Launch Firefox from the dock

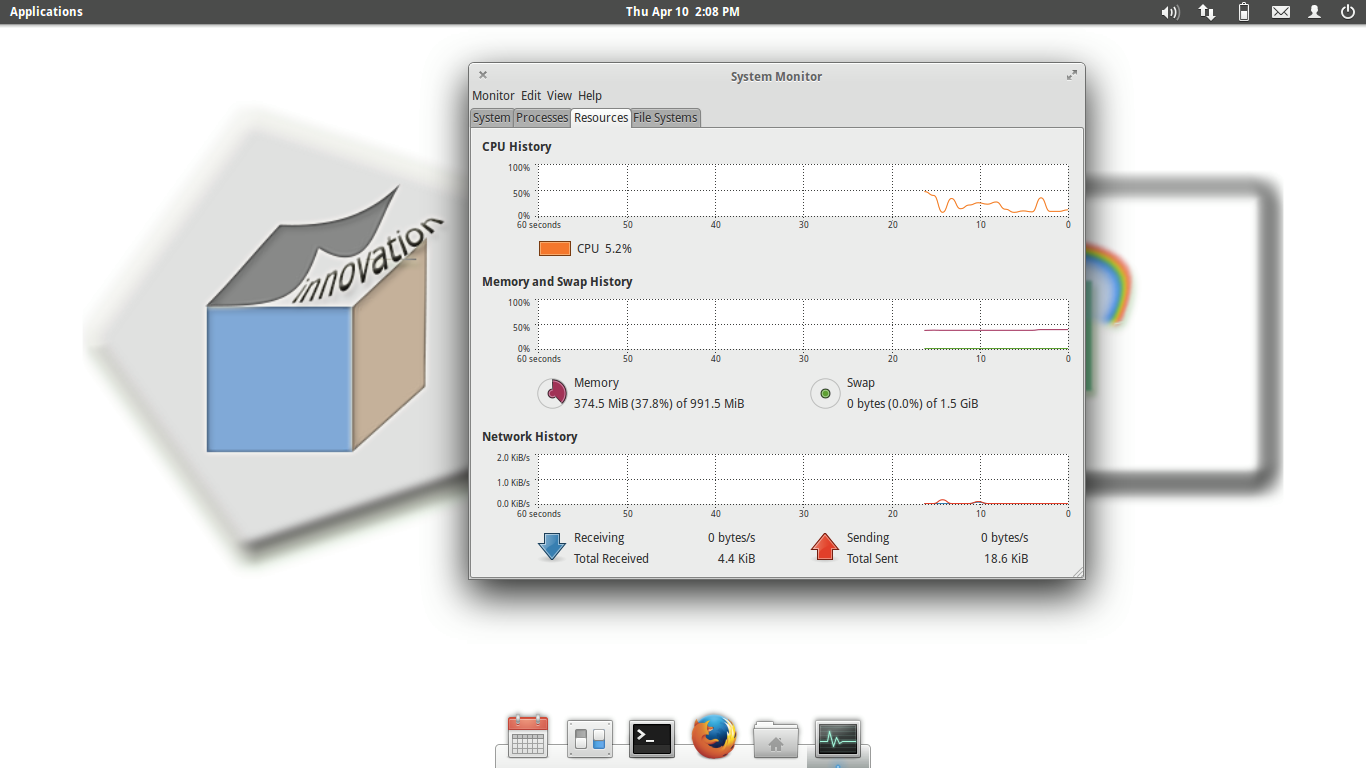coord(714,737)
